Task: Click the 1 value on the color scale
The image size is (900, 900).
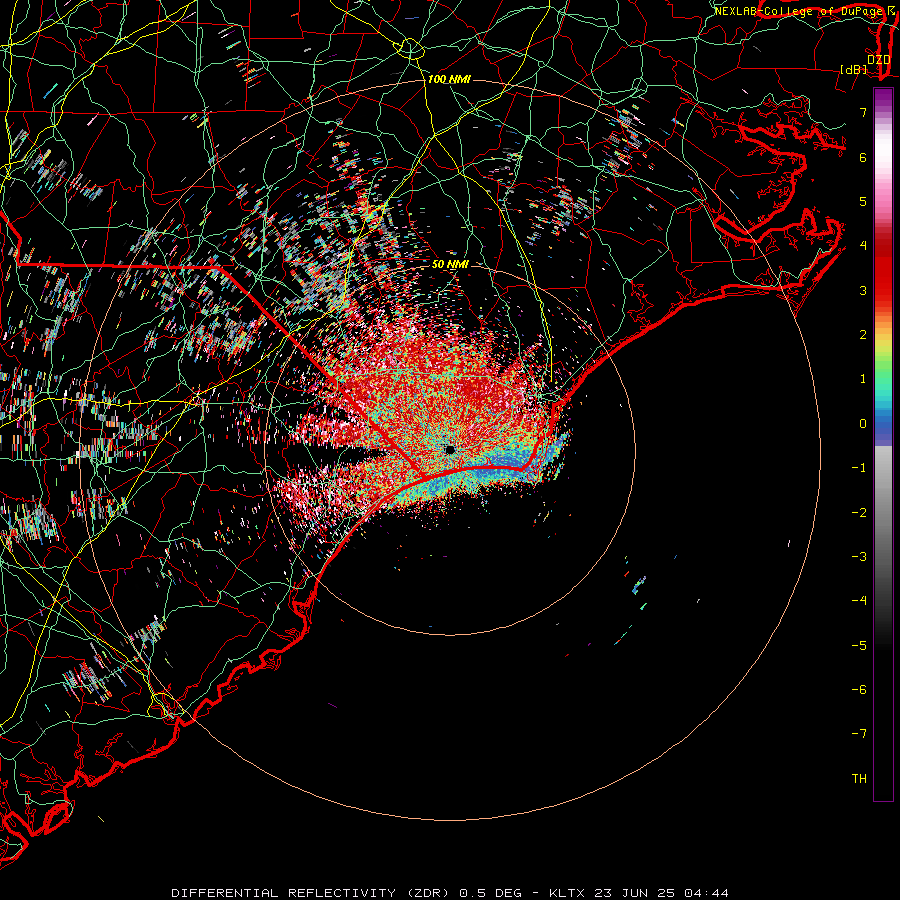Action: coord(863,379)
